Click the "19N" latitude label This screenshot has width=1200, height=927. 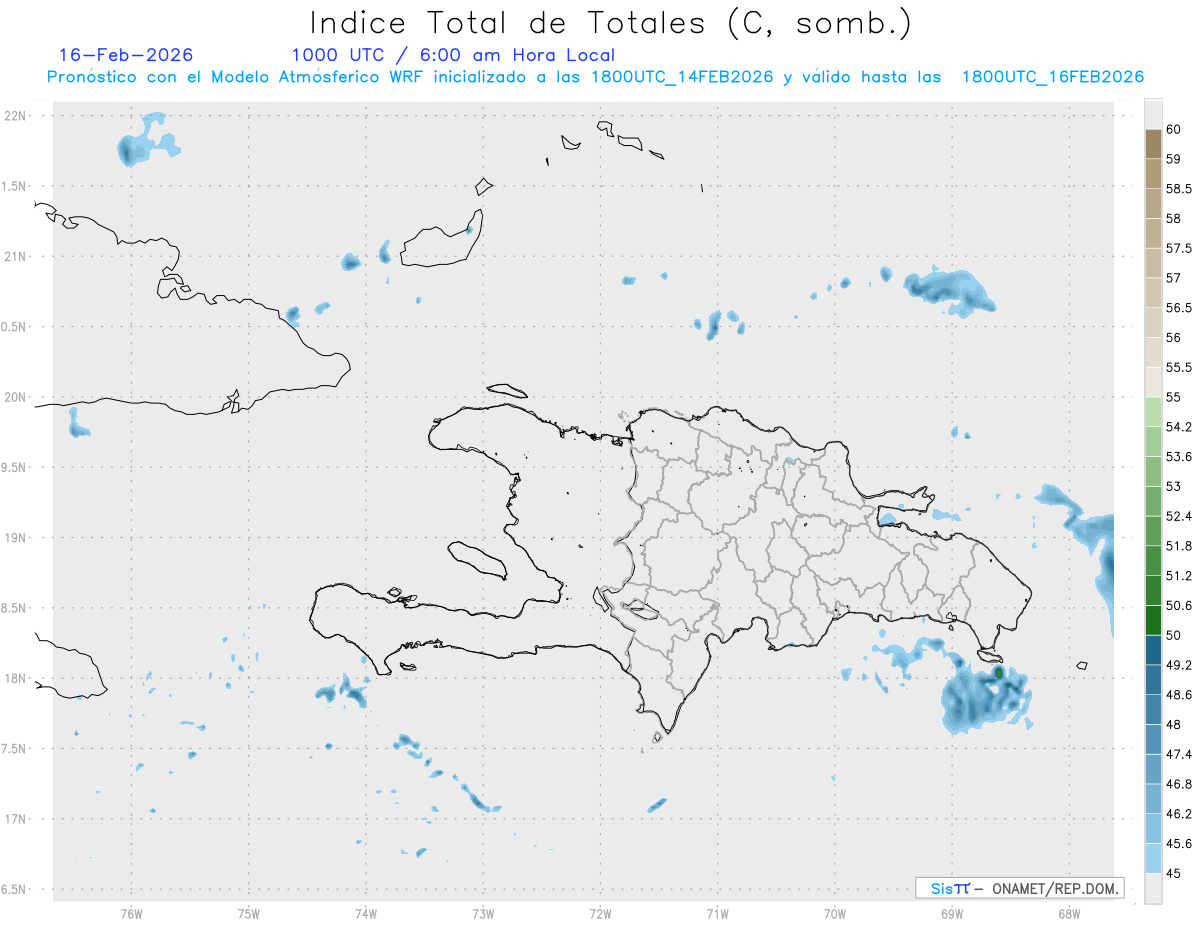16,538
